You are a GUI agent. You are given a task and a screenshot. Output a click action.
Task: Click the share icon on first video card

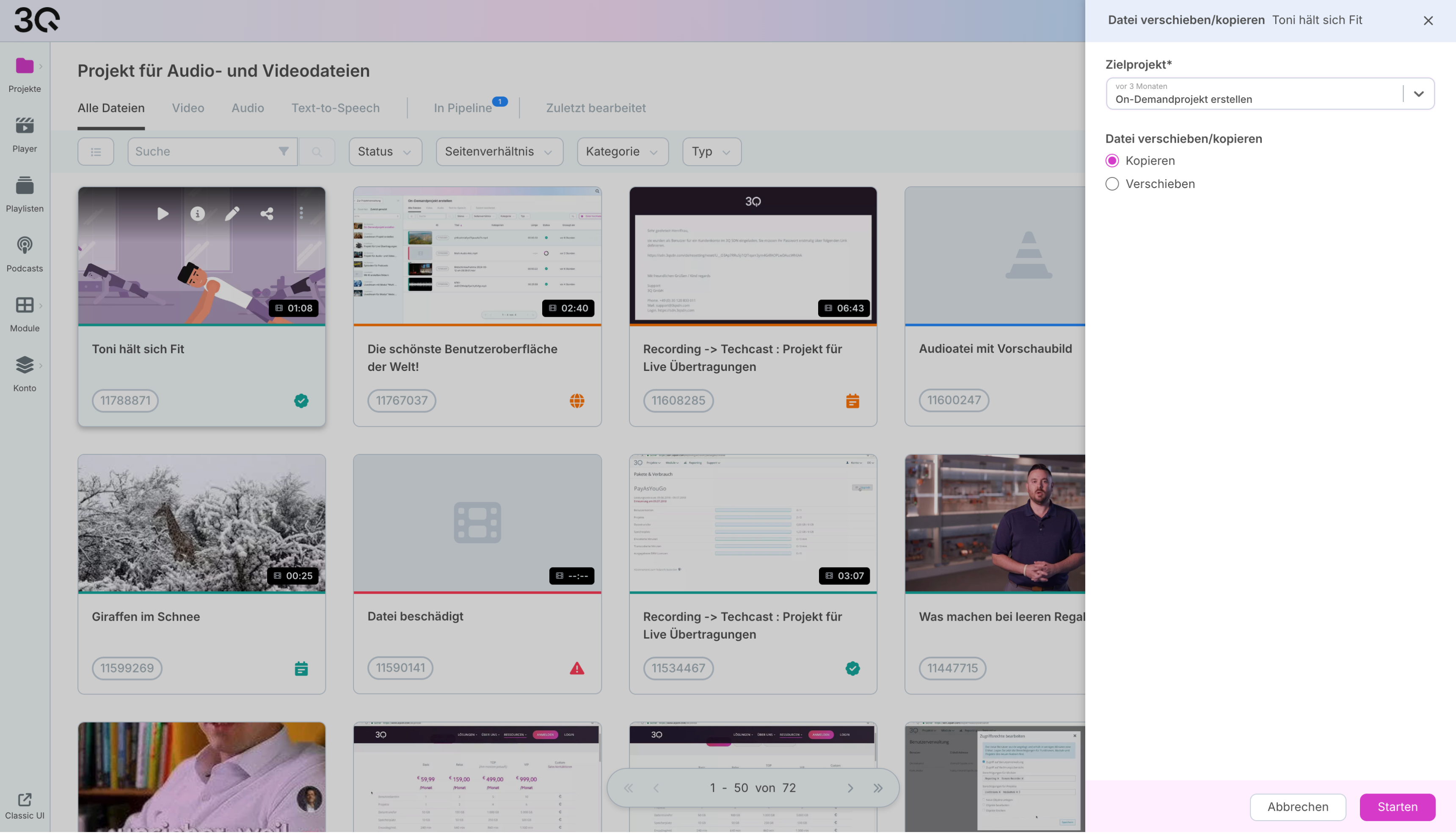[267, 214]
